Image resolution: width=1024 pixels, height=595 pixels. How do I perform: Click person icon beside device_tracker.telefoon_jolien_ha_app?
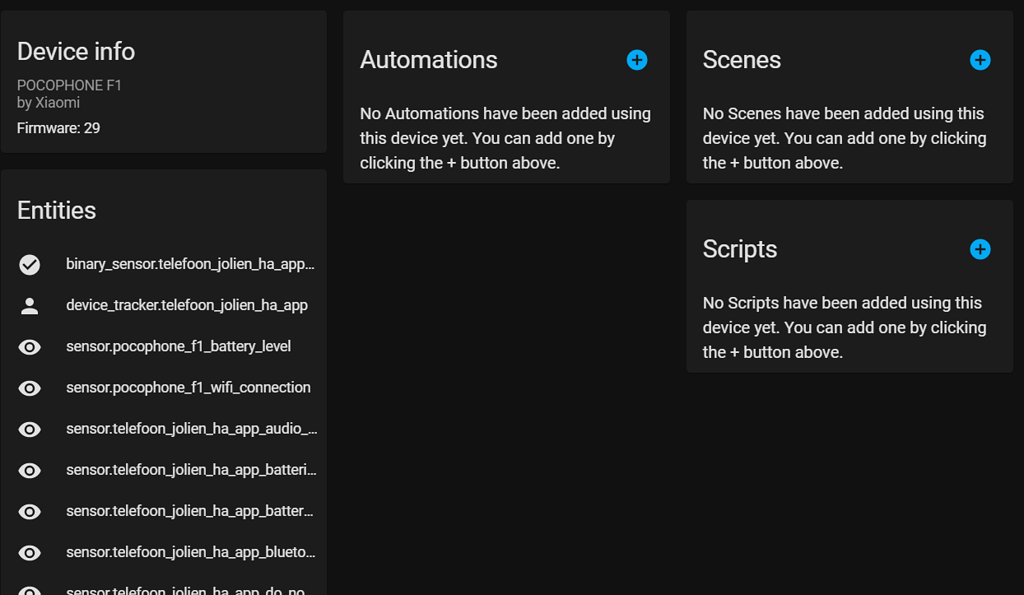[x=29, y=306]
